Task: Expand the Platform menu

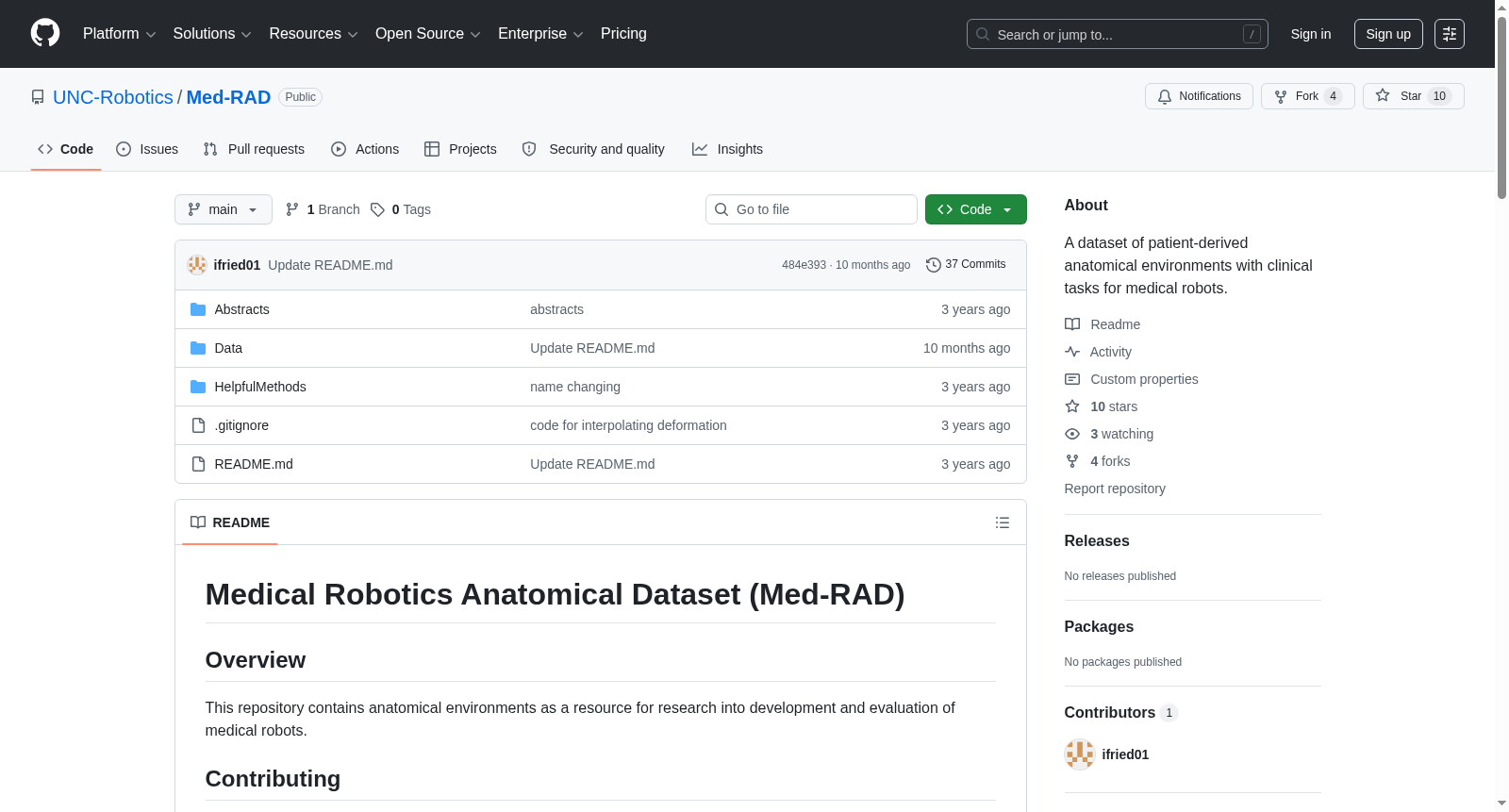Action: (x=119, y=34)
